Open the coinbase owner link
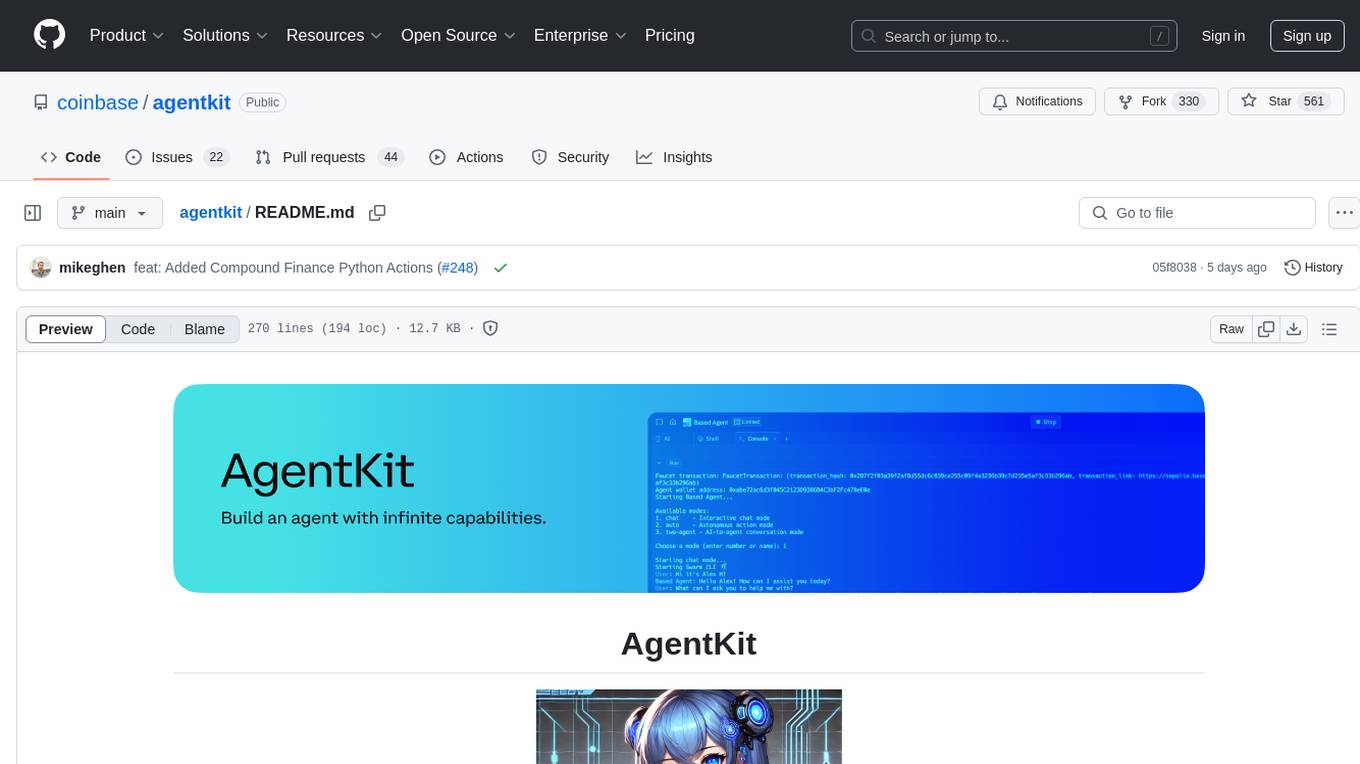1360x764 pixels. point(98,102)
